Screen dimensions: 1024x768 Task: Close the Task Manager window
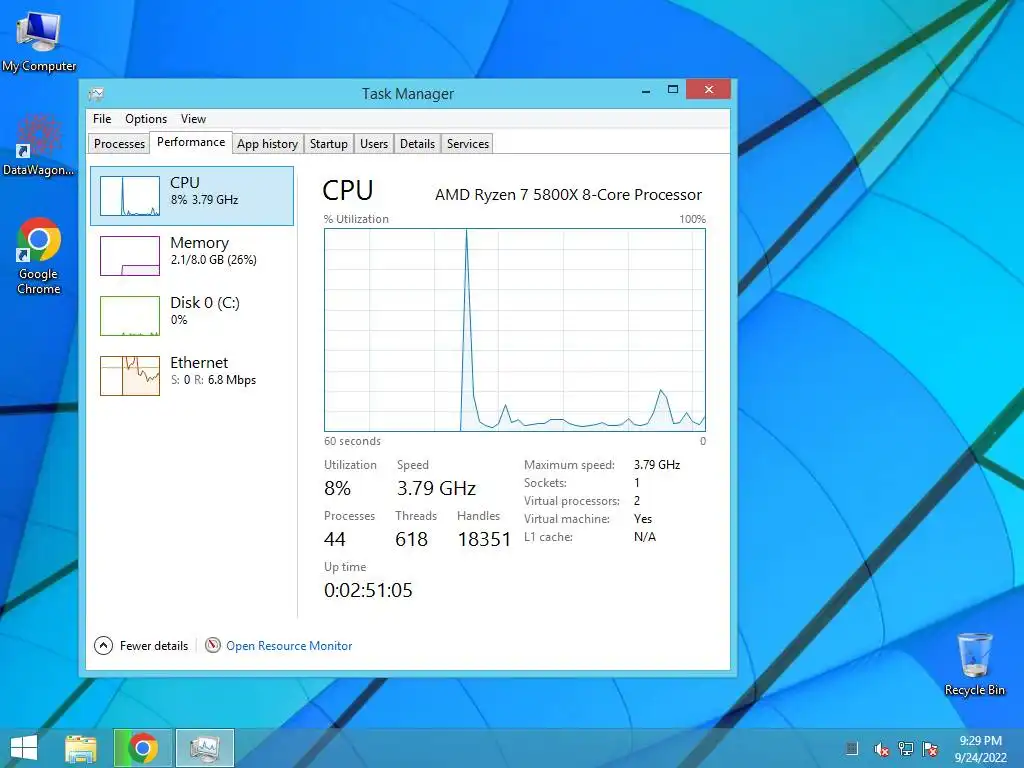pos(709,89)
